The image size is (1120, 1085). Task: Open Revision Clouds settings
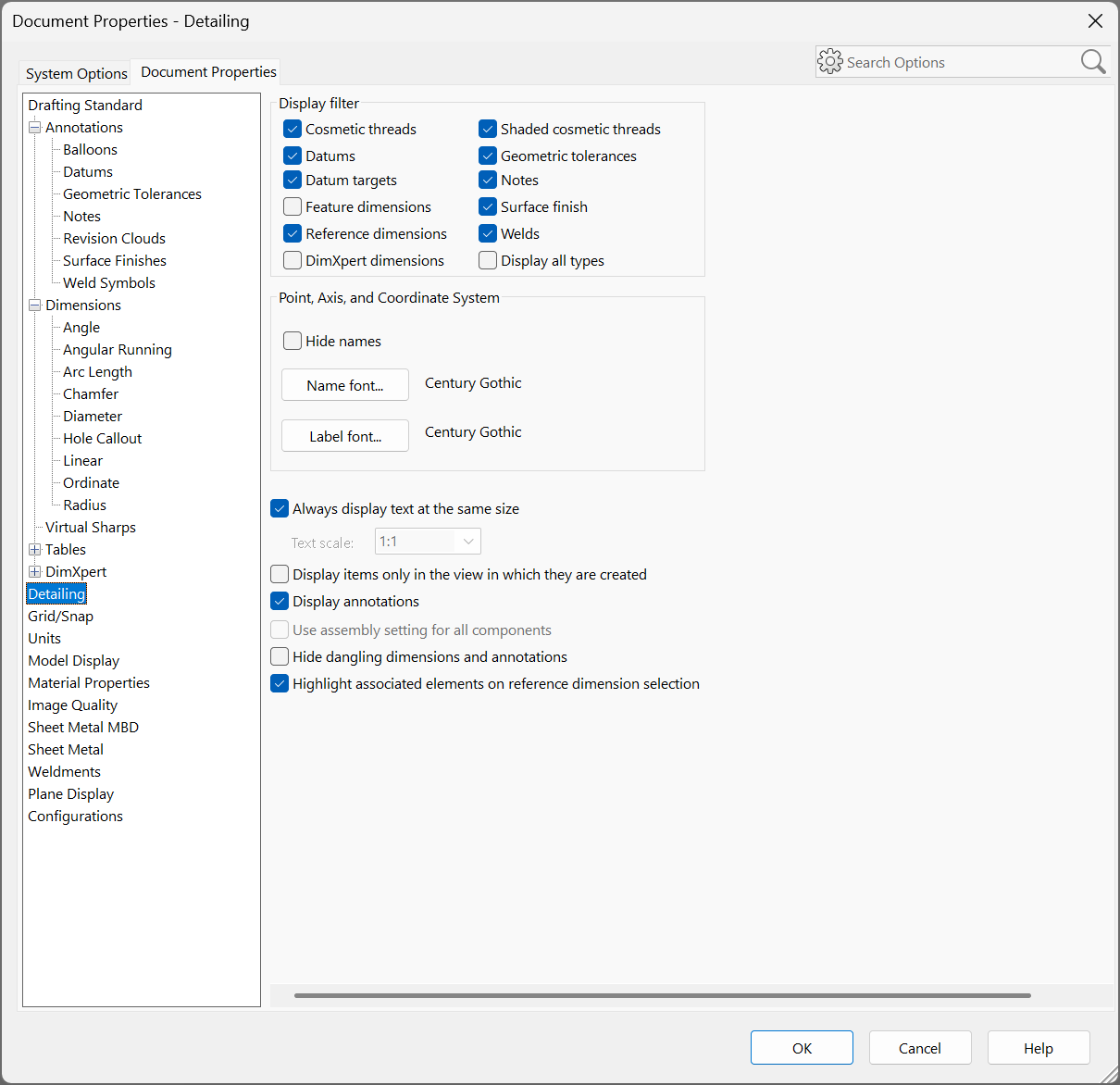point(114,239)
